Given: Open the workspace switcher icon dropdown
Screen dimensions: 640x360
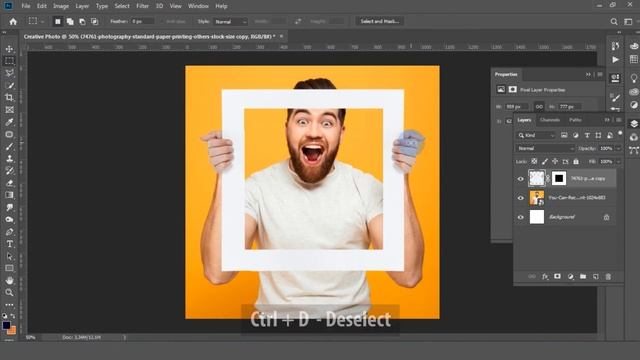Looking at the screenshot, I should [x=628, y=22].
